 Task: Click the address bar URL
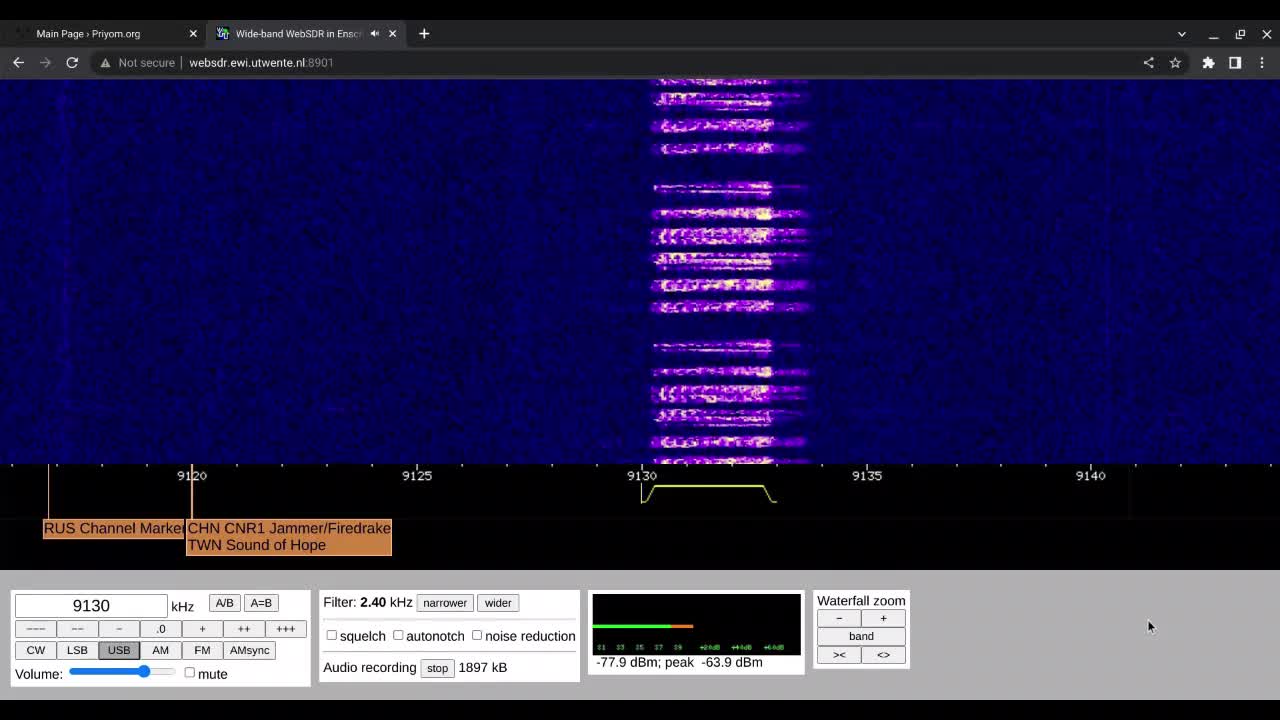coord(261,62)
